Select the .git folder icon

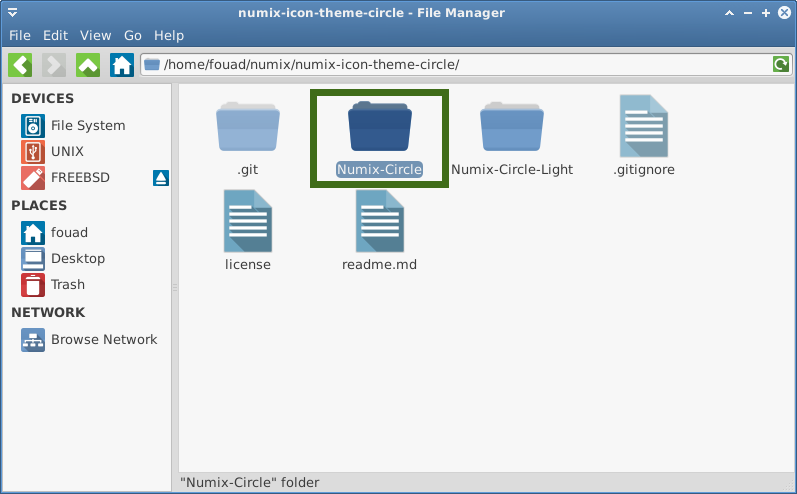248,127
